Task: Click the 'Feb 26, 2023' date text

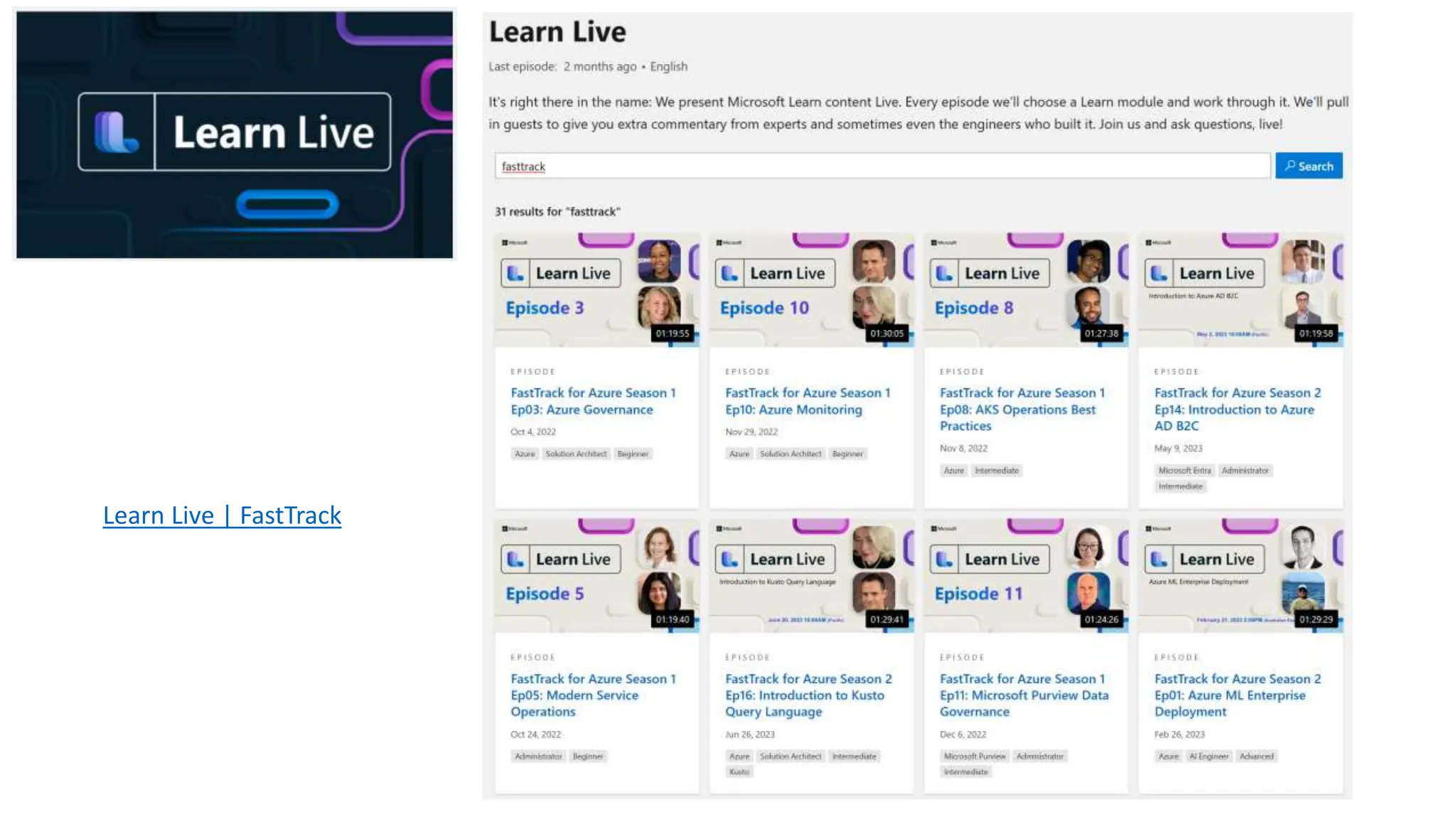Action: (x=1179, y=734)
